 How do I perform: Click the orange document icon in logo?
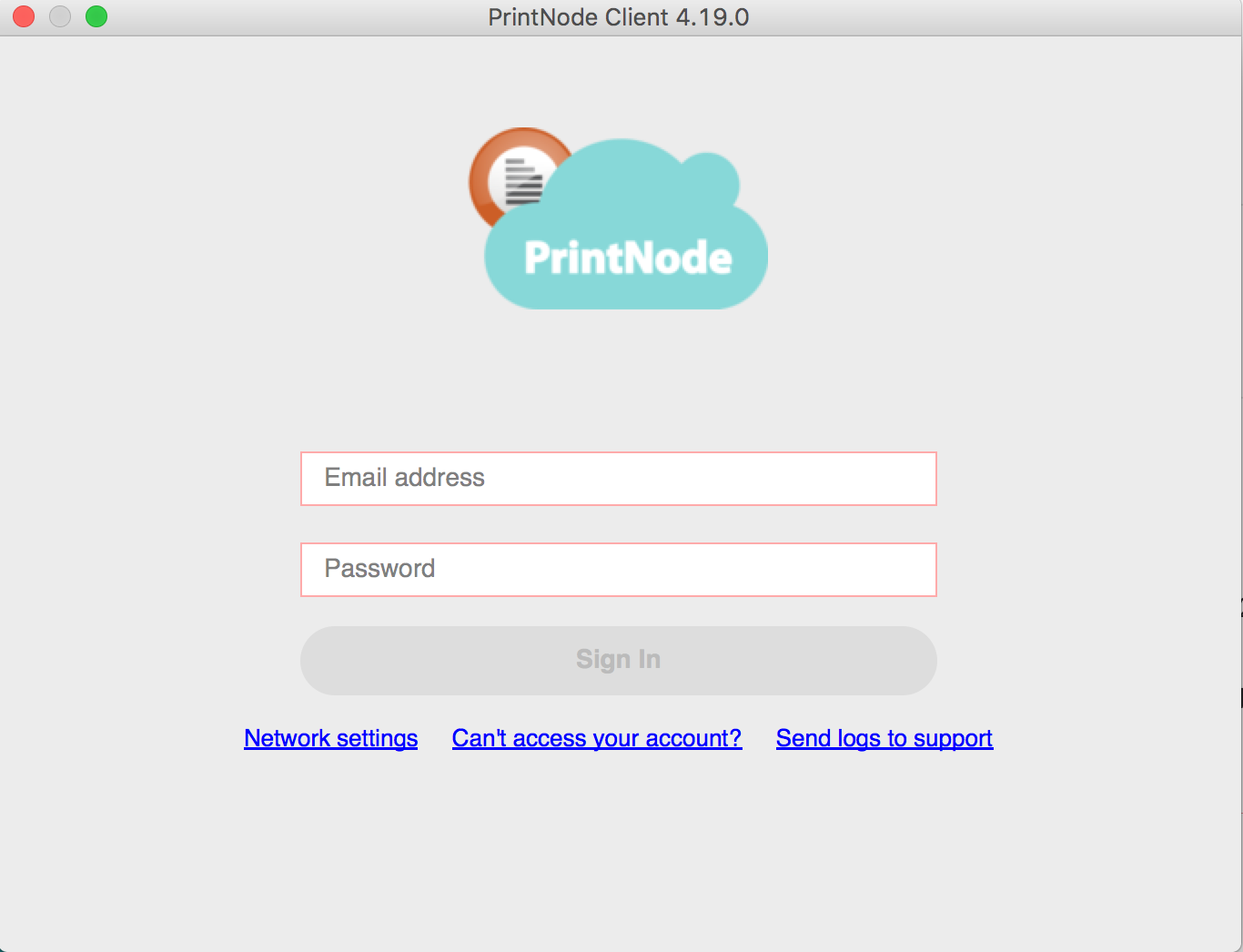click(520, 179)
